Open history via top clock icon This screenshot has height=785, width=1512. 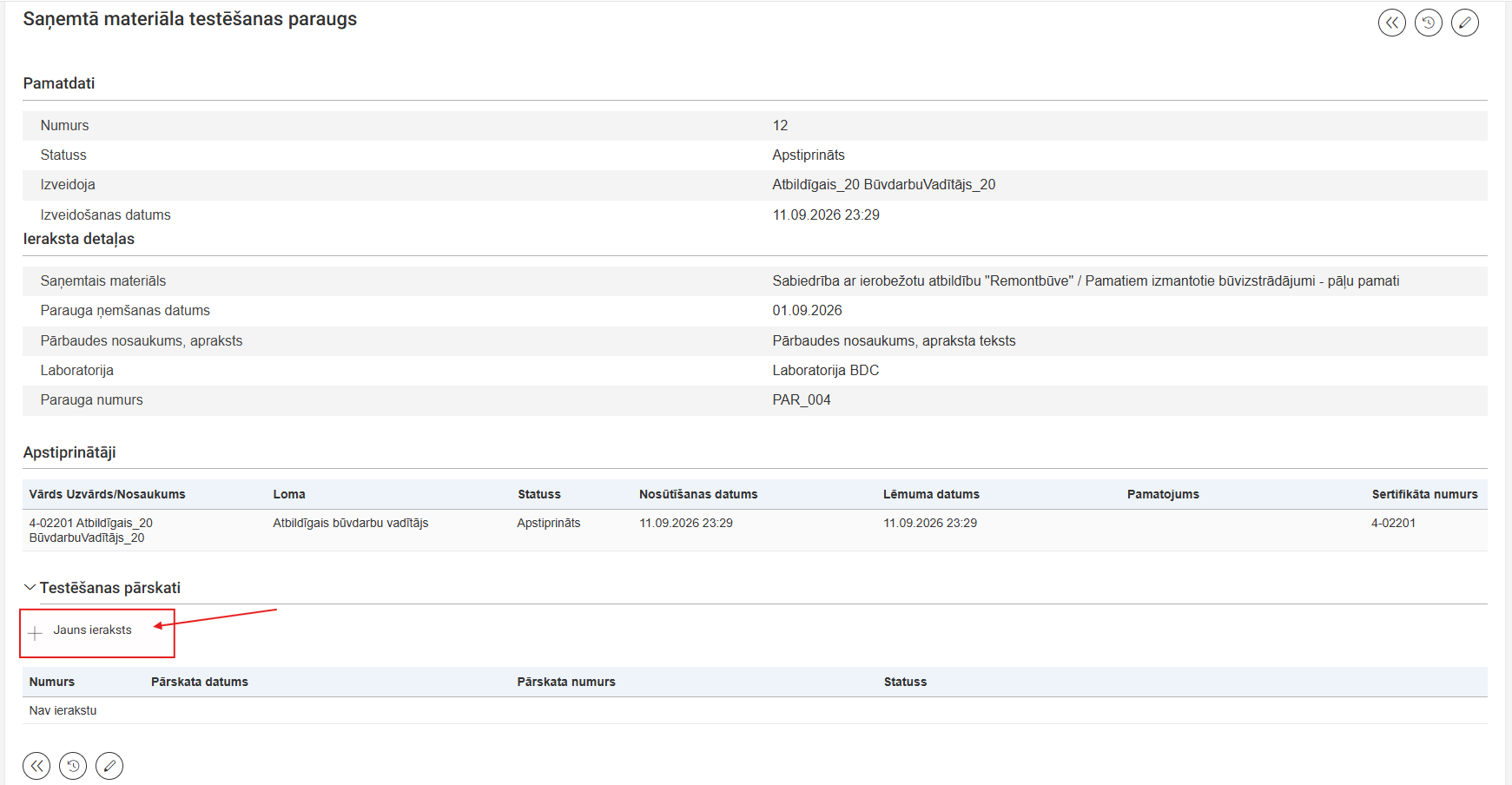pos(1429,23)
